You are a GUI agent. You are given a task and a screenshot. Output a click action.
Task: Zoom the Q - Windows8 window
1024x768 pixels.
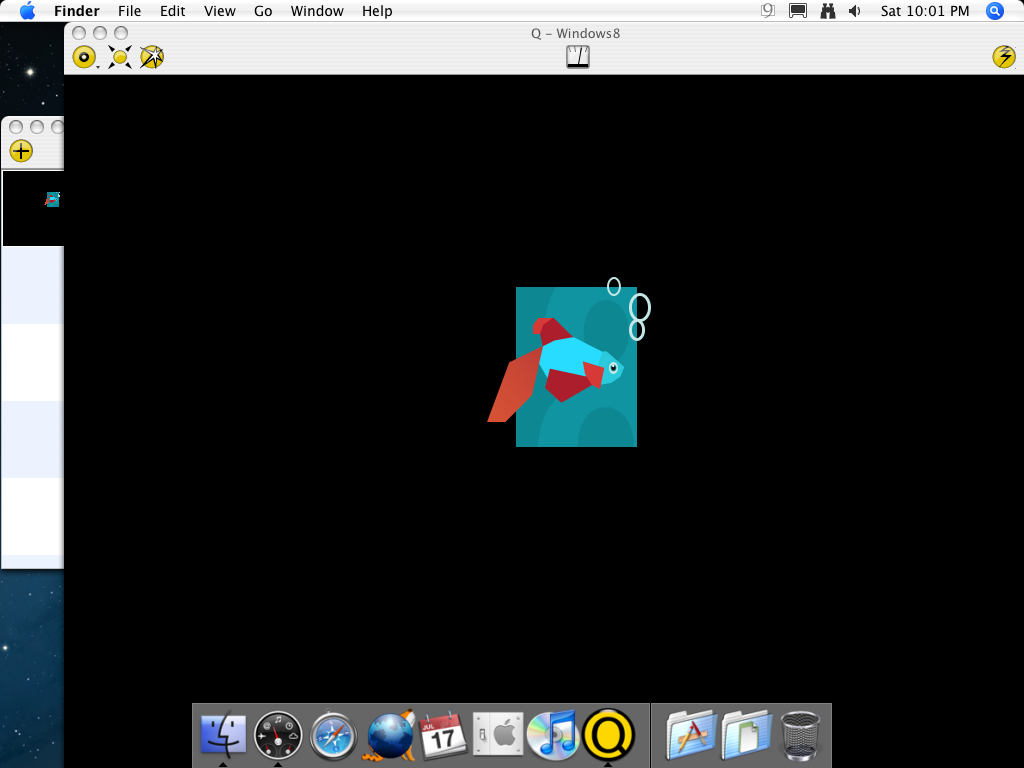(121, 33)
